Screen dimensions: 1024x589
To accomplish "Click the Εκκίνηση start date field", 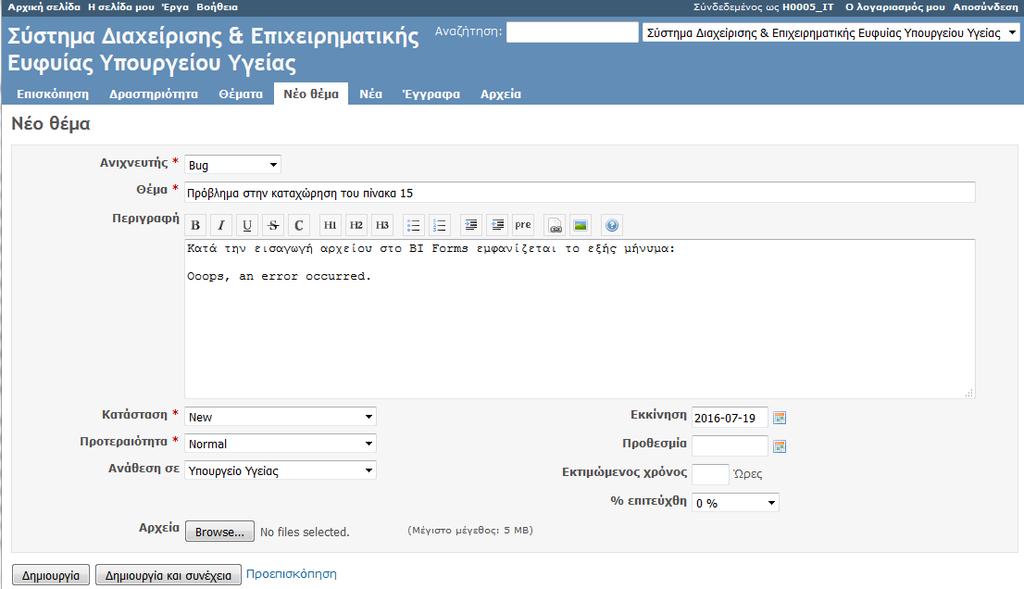I will 729,417.
